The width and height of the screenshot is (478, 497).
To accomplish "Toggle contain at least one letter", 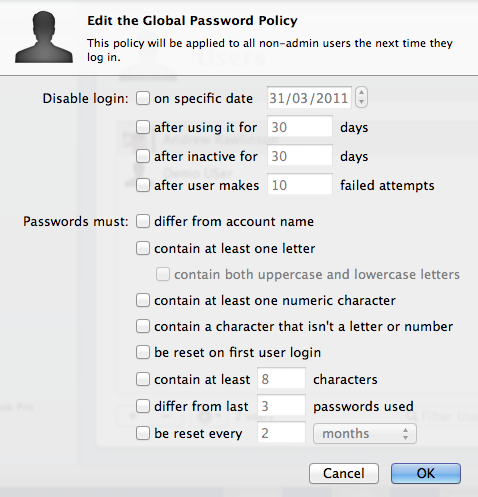I will (143, 248).
